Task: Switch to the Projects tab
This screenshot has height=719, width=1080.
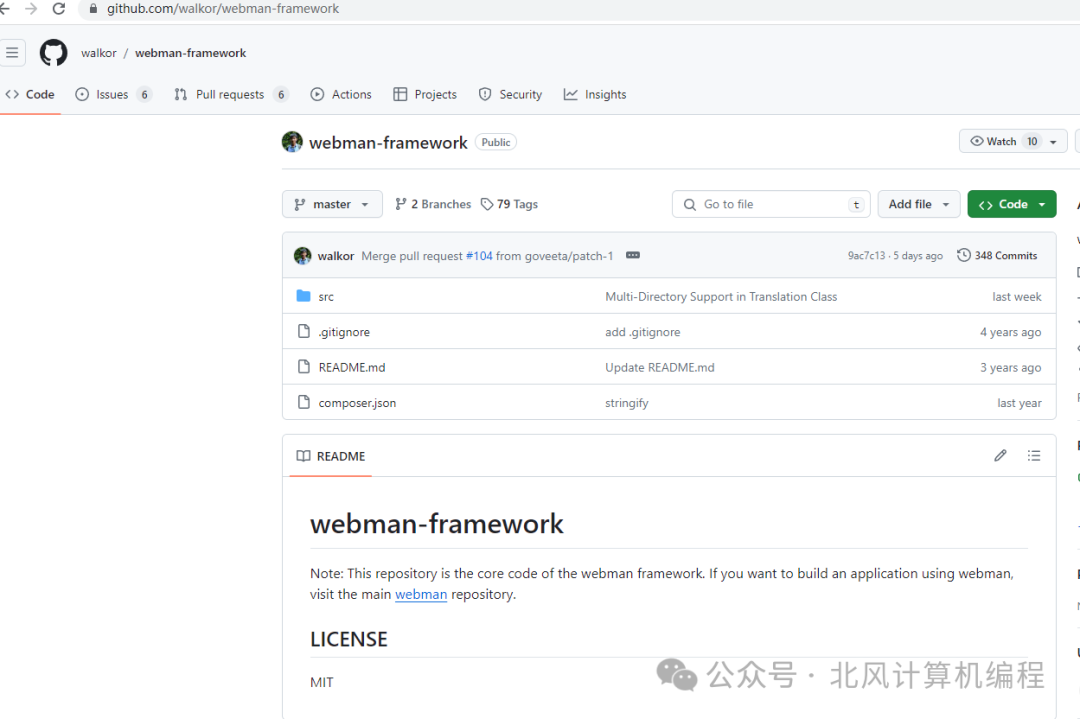Action: (425, 94)
